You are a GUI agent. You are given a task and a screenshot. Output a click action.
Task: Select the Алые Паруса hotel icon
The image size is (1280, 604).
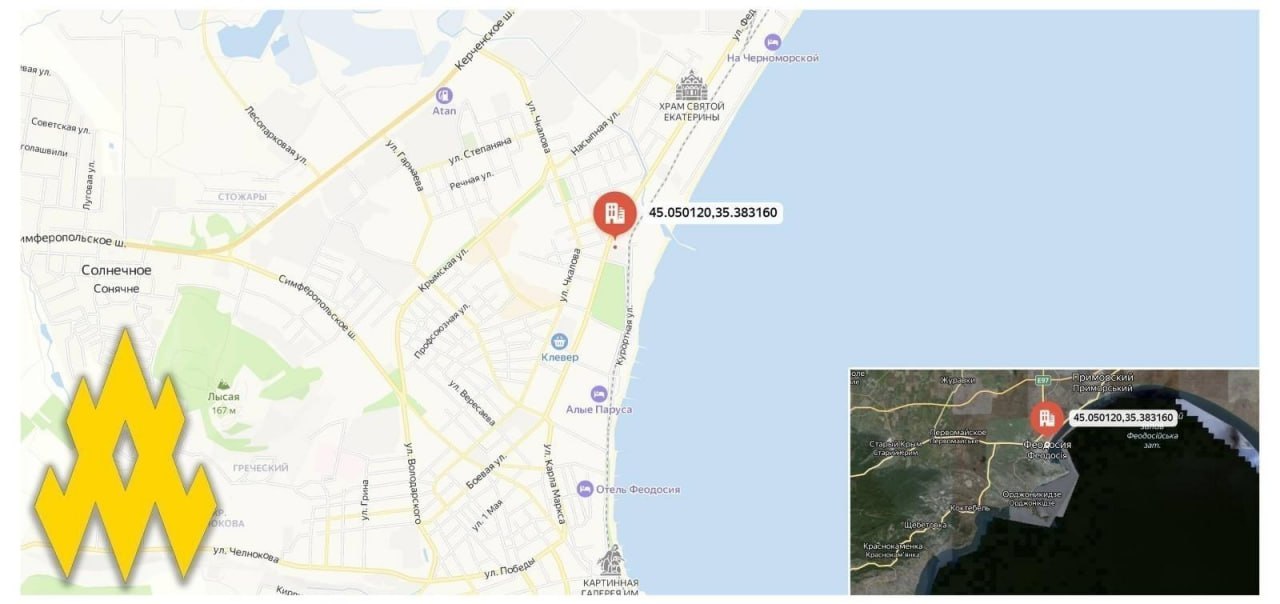599,394
